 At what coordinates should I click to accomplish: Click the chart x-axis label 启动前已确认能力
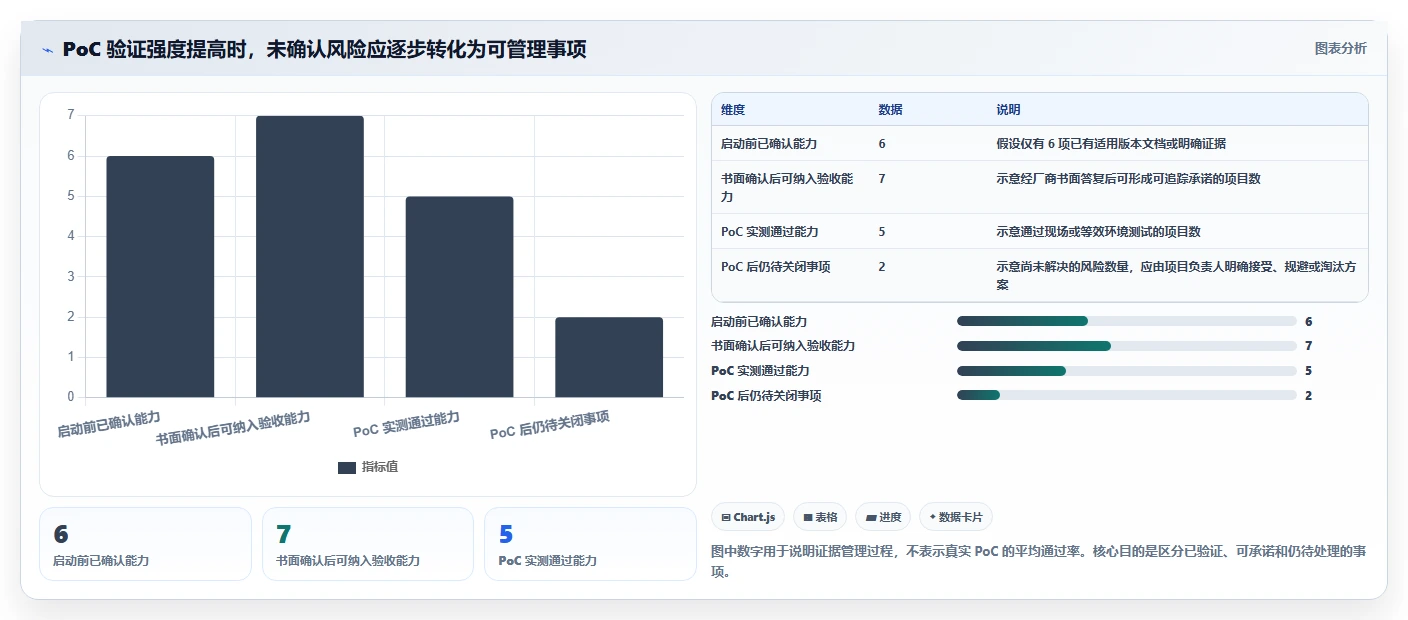(108, 424)
